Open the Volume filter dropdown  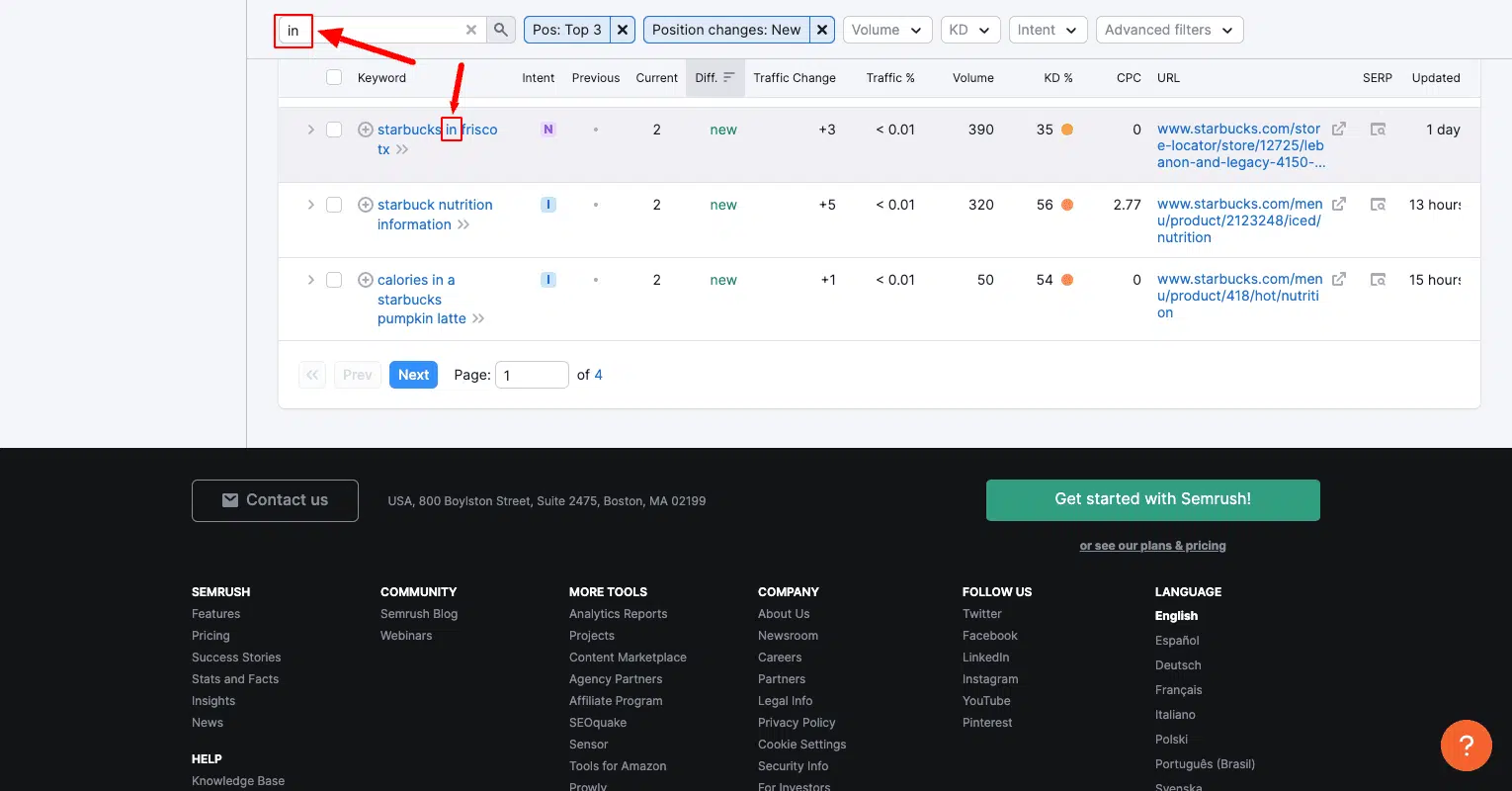point(887,30)
